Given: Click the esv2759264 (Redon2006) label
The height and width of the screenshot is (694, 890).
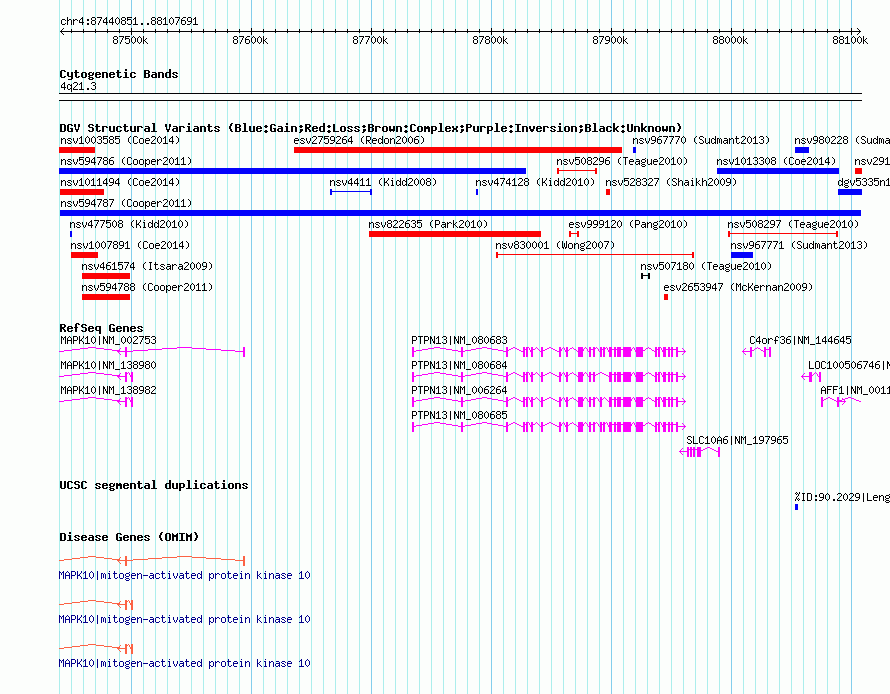Looking at the screenshot, I should [x=359, y=140].
